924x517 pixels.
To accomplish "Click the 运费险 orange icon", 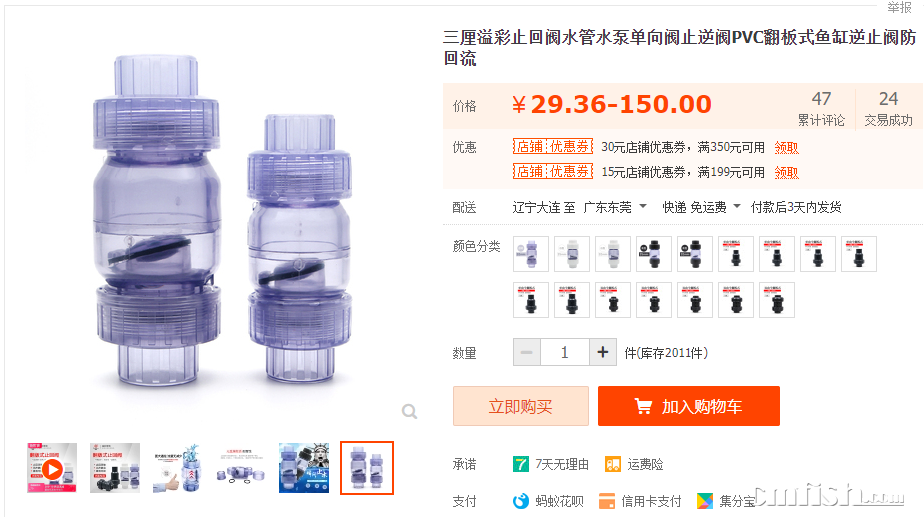I will point(613,464).
